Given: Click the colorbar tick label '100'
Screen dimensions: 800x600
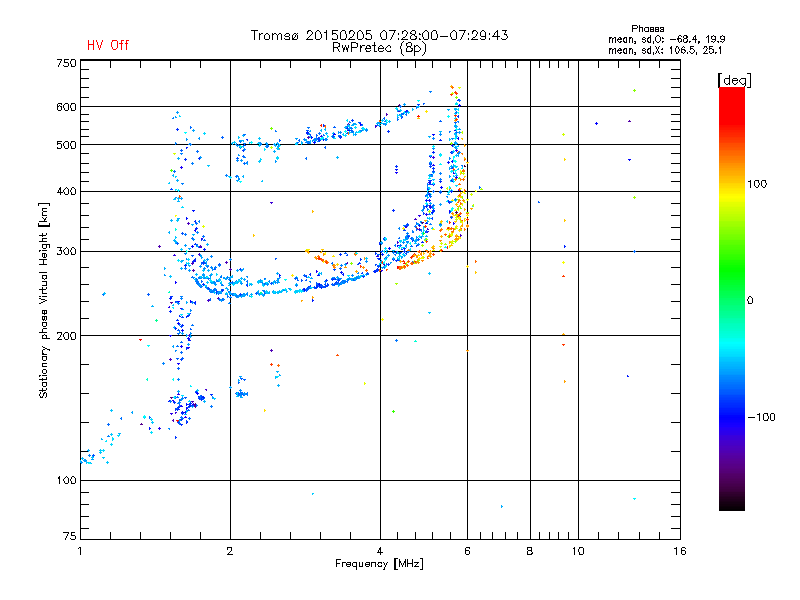Looking at the screenshot, I should pyautogui.click(x=757, y=184).
